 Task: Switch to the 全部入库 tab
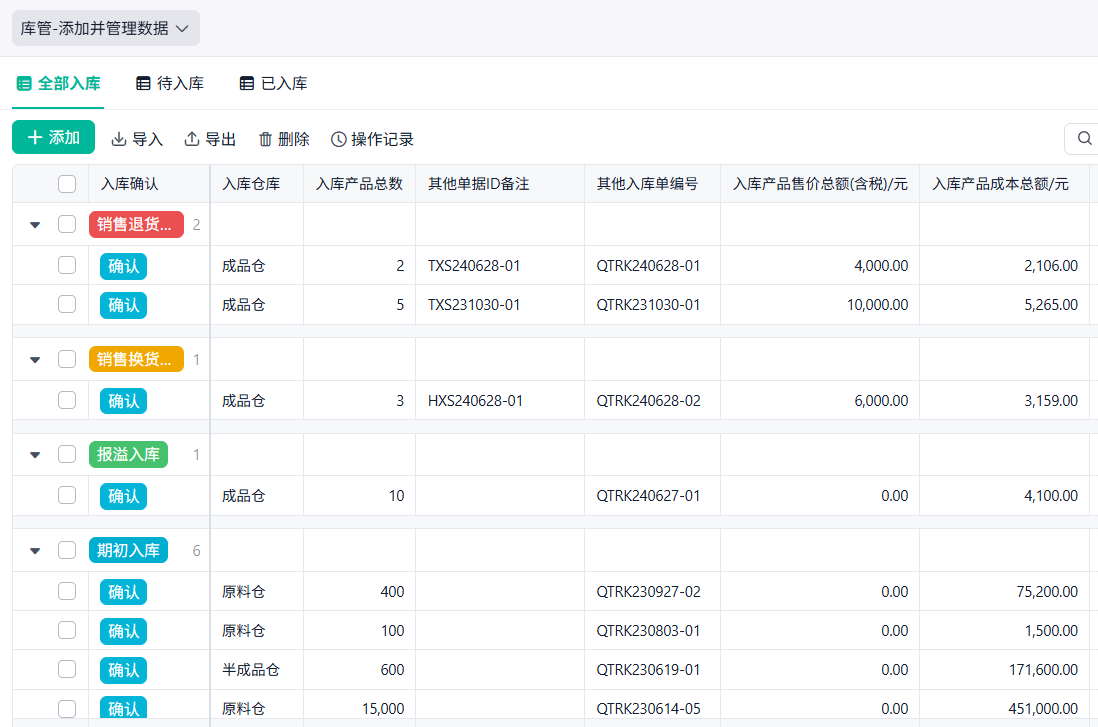(x=59, y=83)
